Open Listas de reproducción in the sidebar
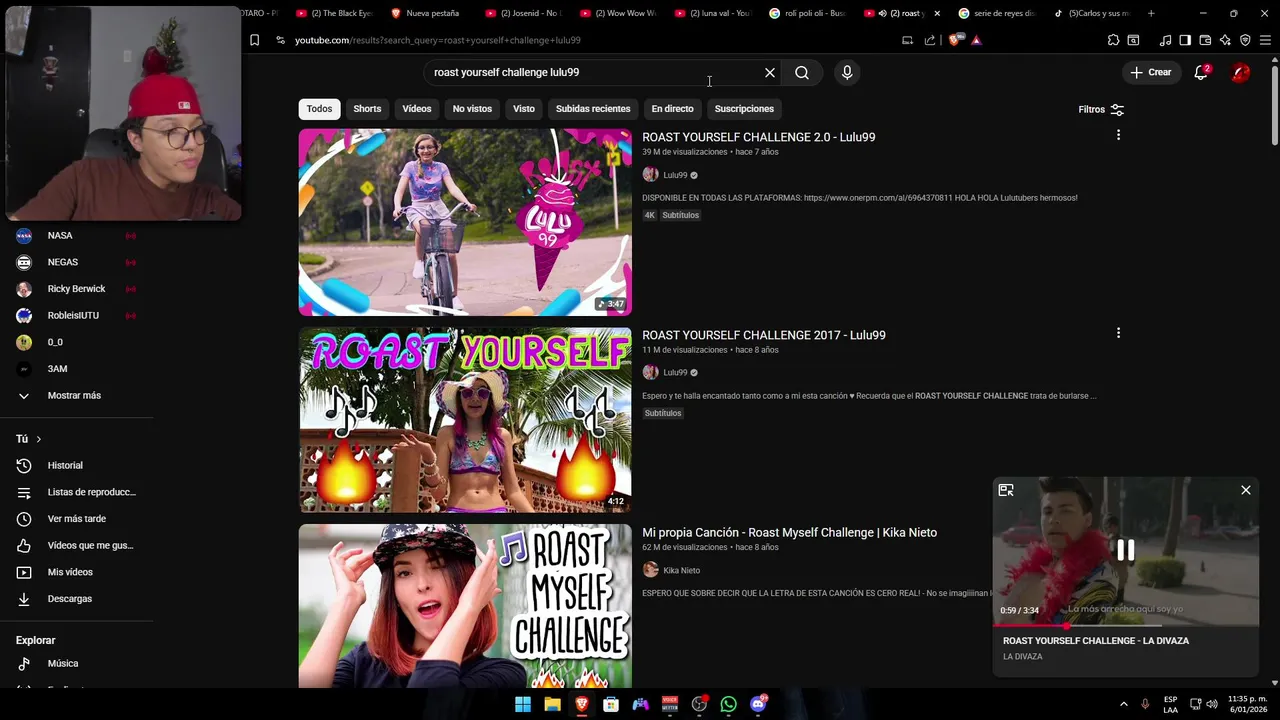Screen dimensions: 1280x720 pyautogui.click(x=76, y=492)
